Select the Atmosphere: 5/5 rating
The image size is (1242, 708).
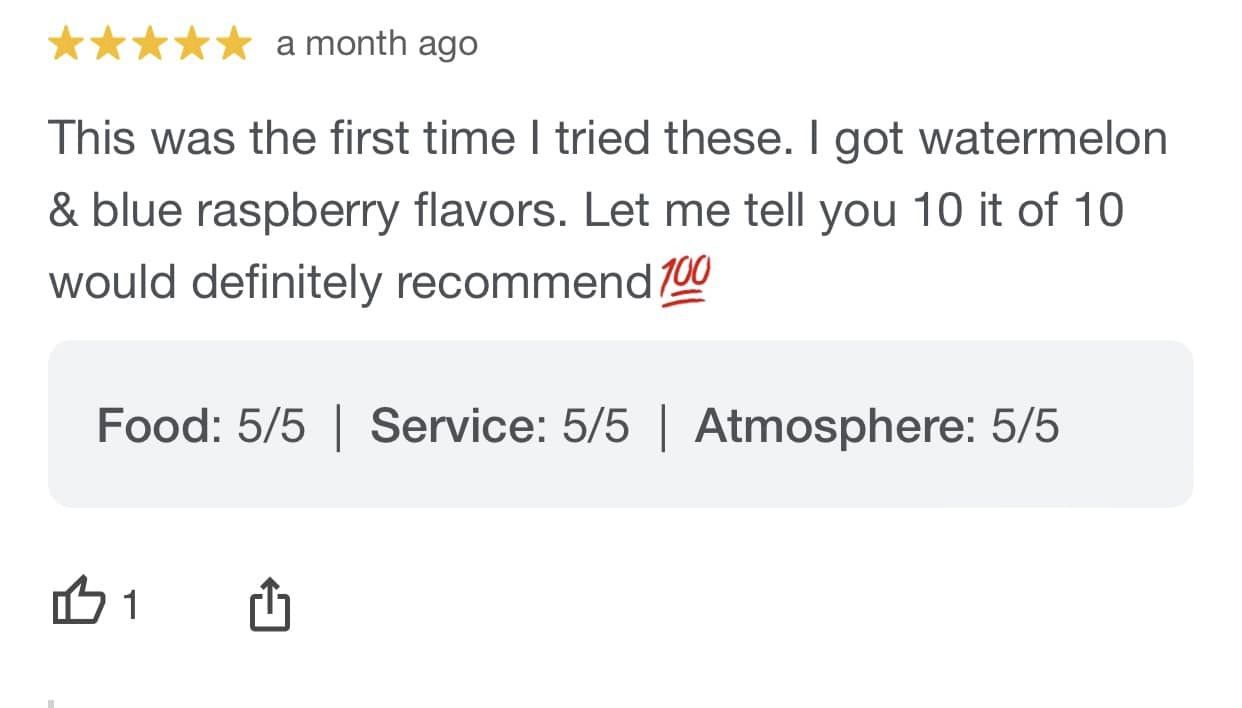coord(877,426)
